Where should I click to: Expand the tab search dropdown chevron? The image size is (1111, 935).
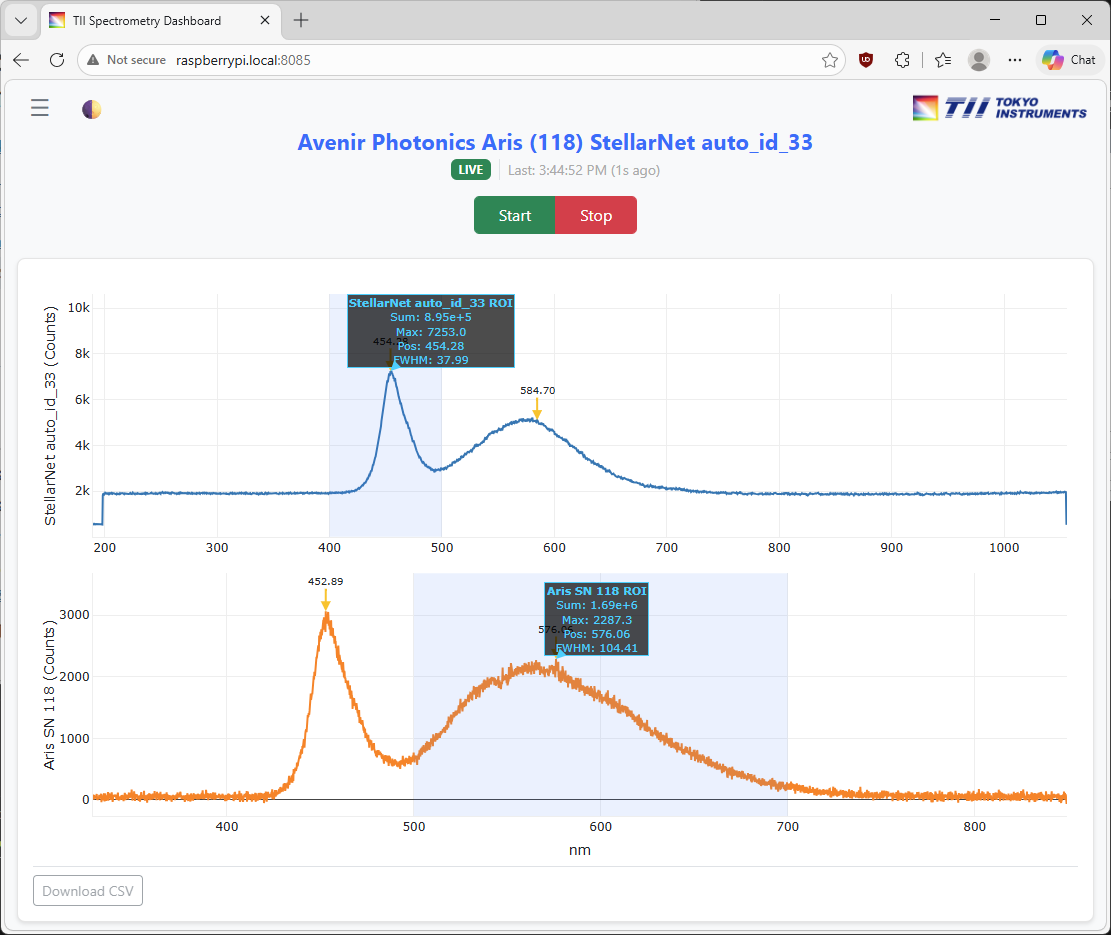point(20,20)
